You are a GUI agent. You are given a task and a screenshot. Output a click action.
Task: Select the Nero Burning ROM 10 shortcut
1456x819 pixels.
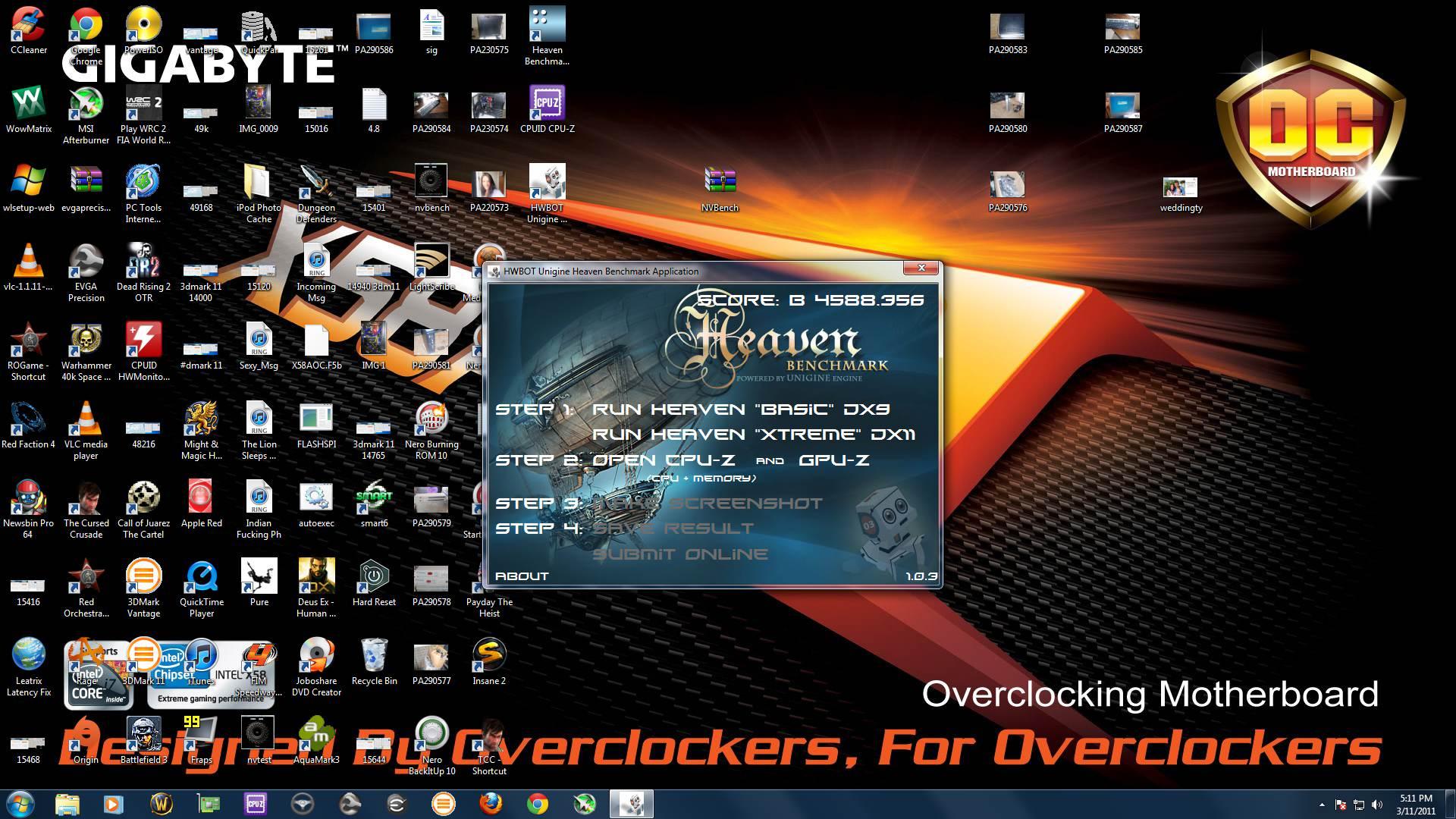(431, 431)
